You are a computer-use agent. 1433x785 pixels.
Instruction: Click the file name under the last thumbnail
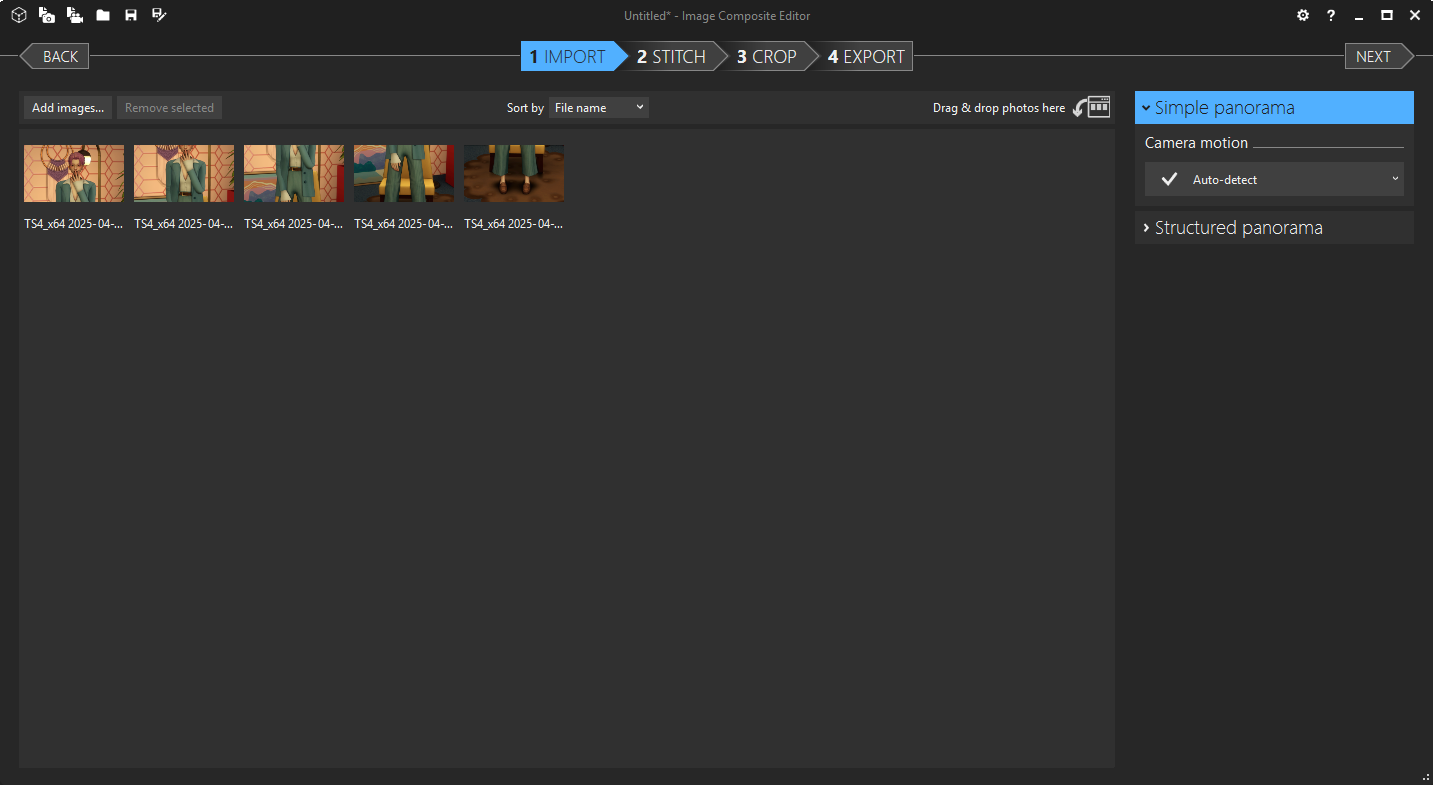[x=514, y=224]
